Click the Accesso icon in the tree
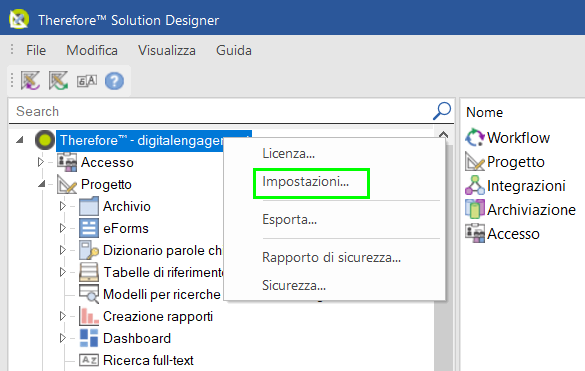 click(x=67, y=162)
